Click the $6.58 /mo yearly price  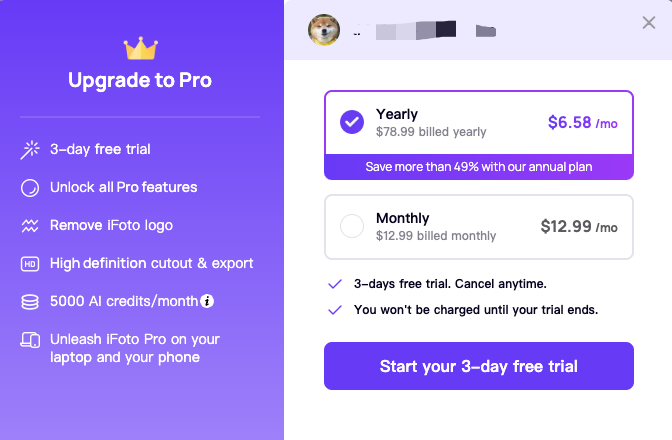[582, 123]
